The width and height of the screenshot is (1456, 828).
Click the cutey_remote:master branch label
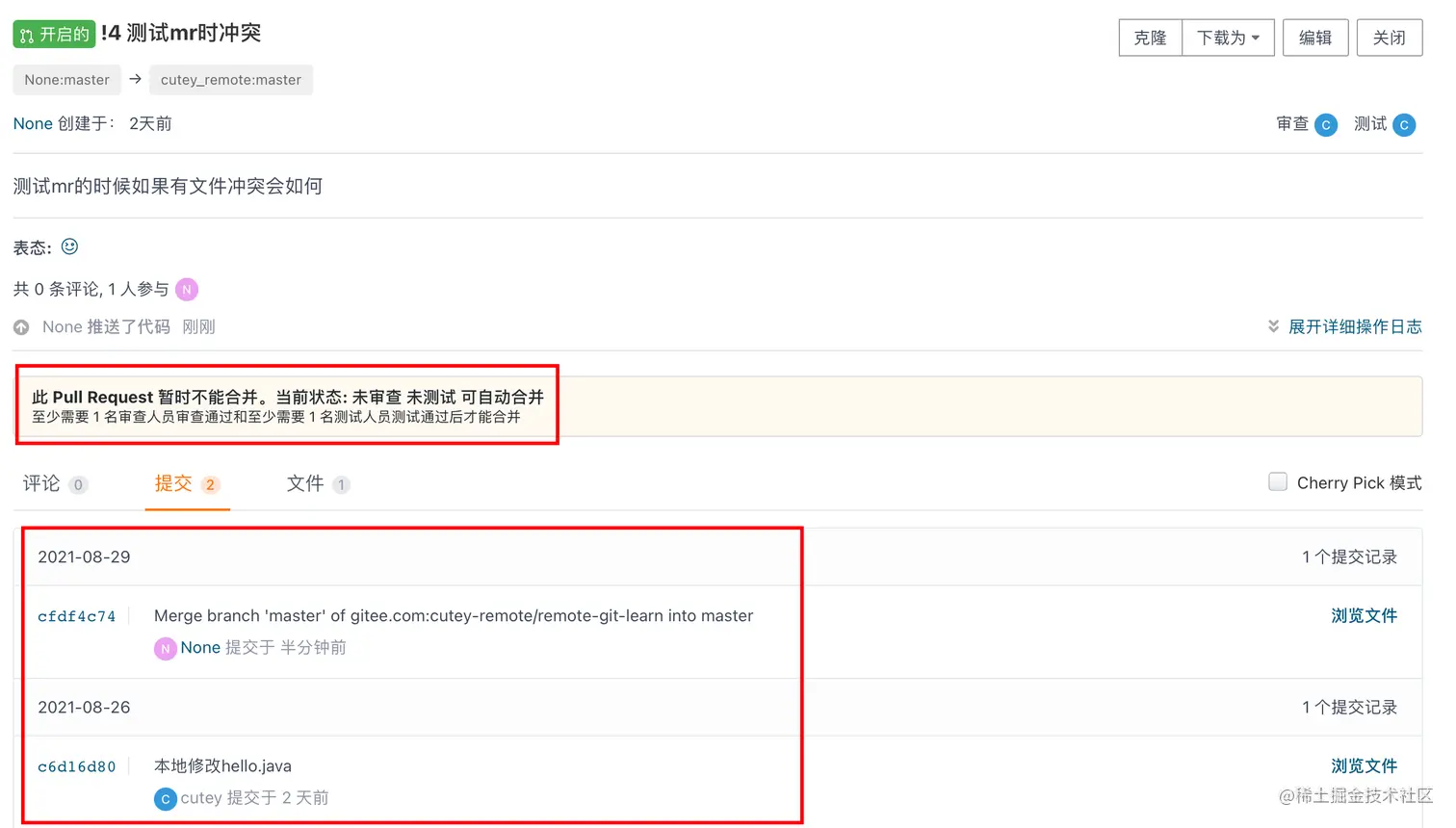click(x=231, y=80)
